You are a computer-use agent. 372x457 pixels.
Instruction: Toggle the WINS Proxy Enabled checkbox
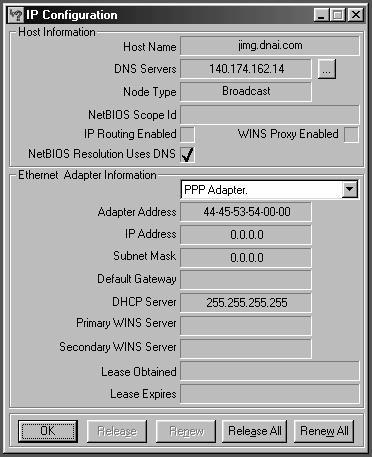tap(351, 134)
